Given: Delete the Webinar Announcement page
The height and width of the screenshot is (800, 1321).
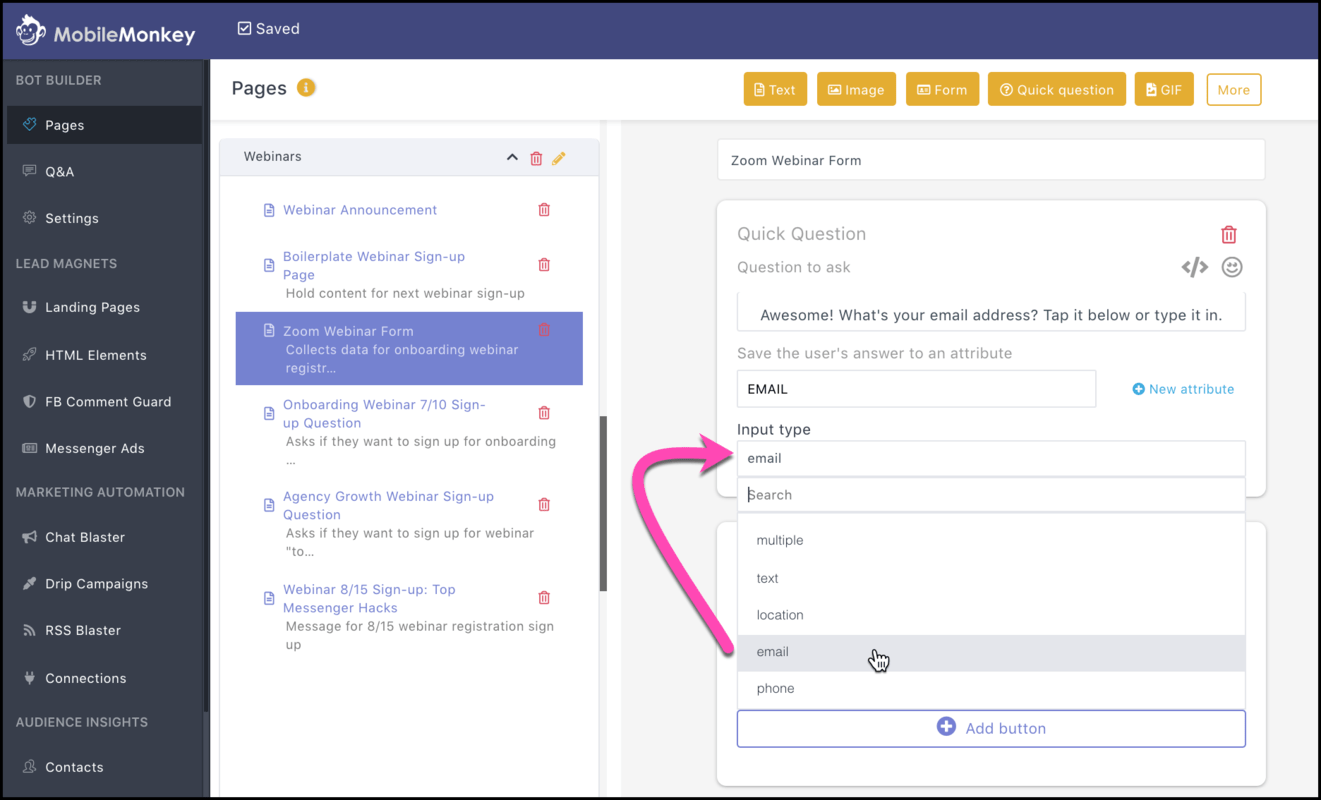Looking at the screenshot, I should (544, 210).
